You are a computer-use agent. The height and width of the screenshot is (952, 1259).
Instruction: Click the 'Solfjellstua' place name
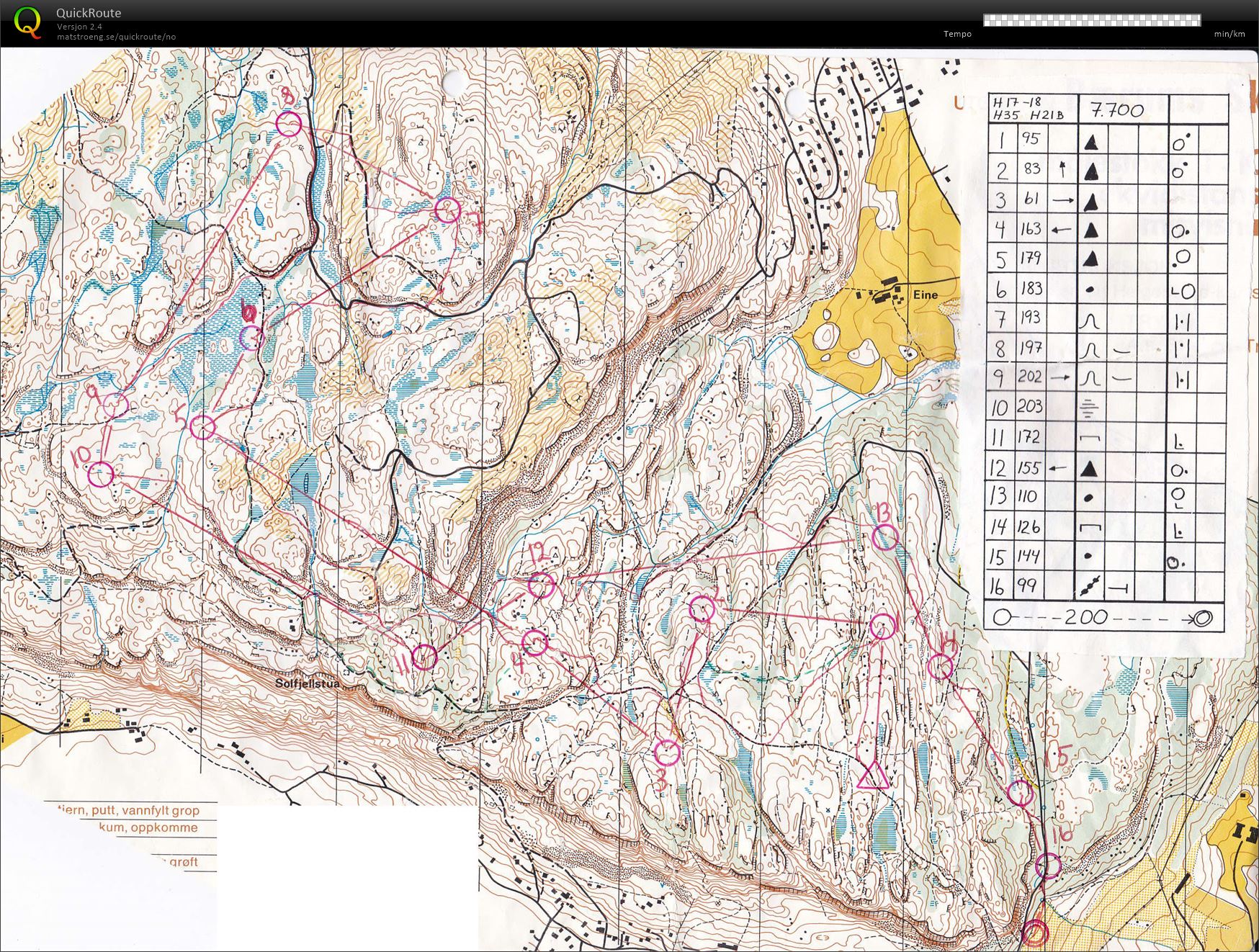pyautogui.click(x=308, y=683)
